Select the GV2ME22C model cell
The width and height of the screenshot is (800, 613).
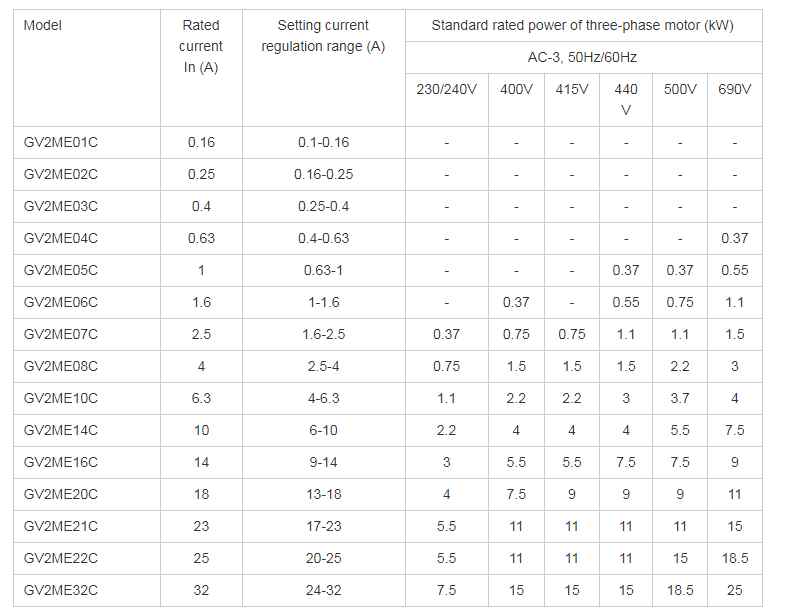click(61, 558)
